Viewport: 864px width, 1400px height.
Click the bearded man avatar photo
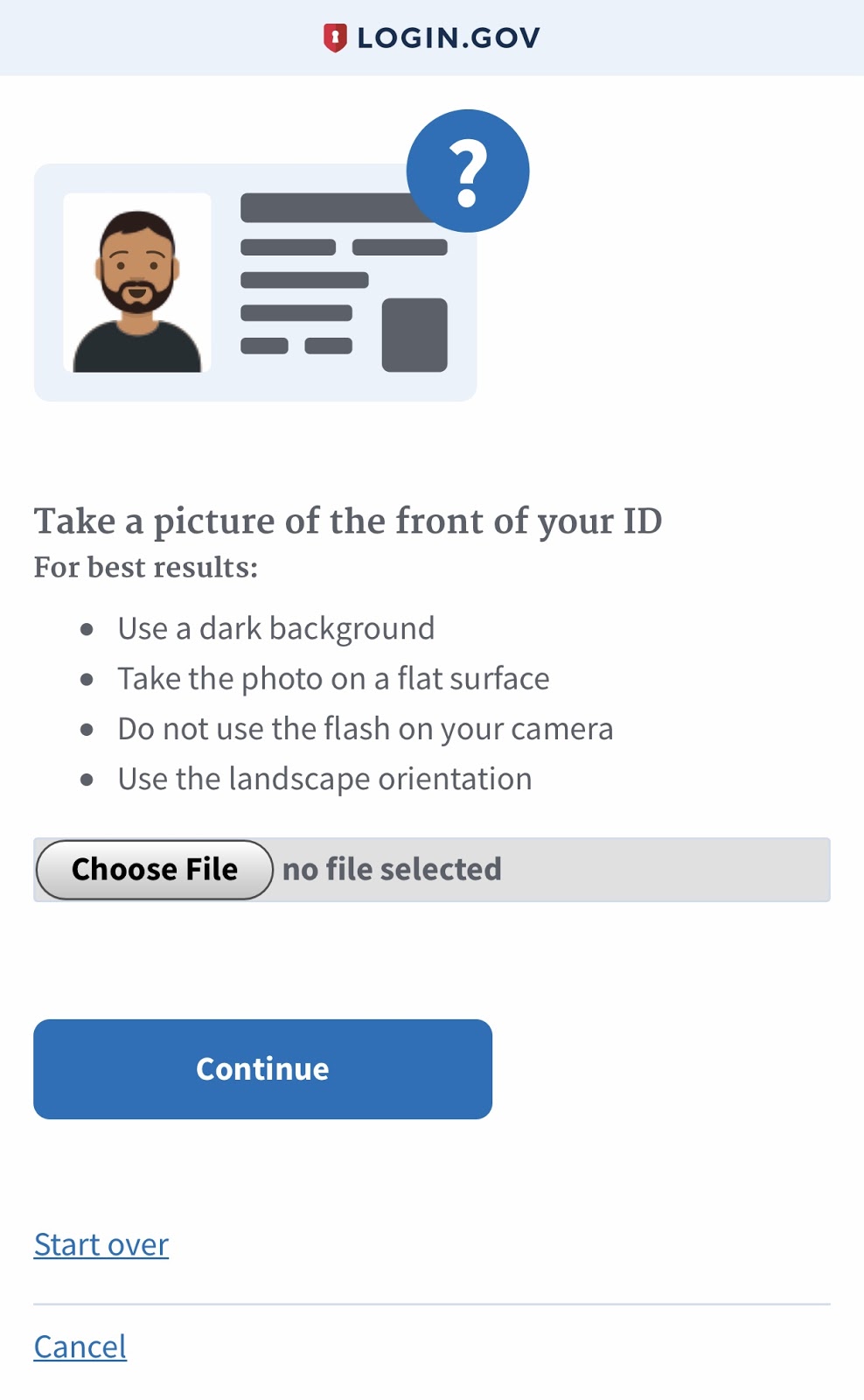pos(137,283)
